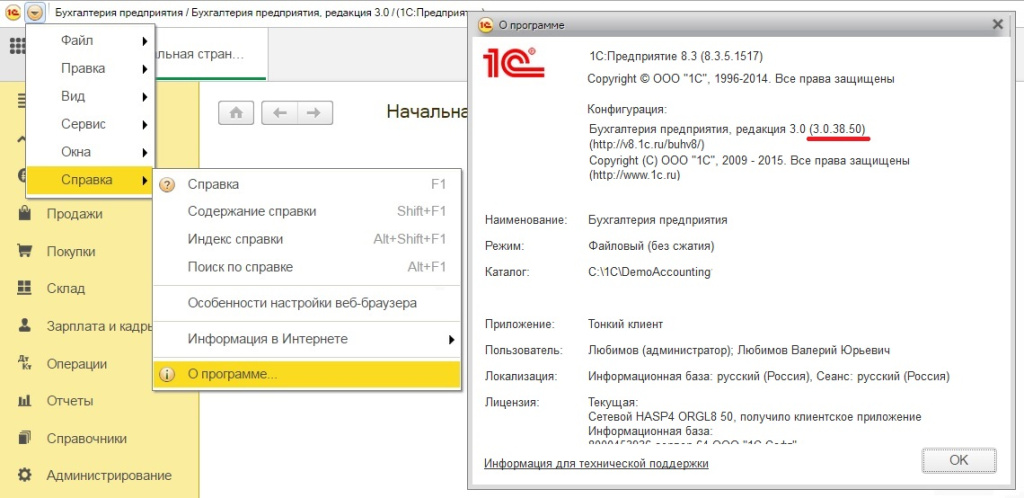The height and width of the screenshot is (498, 1024).
Task: Click the Склад grid icon
Action: pos(24,288)
